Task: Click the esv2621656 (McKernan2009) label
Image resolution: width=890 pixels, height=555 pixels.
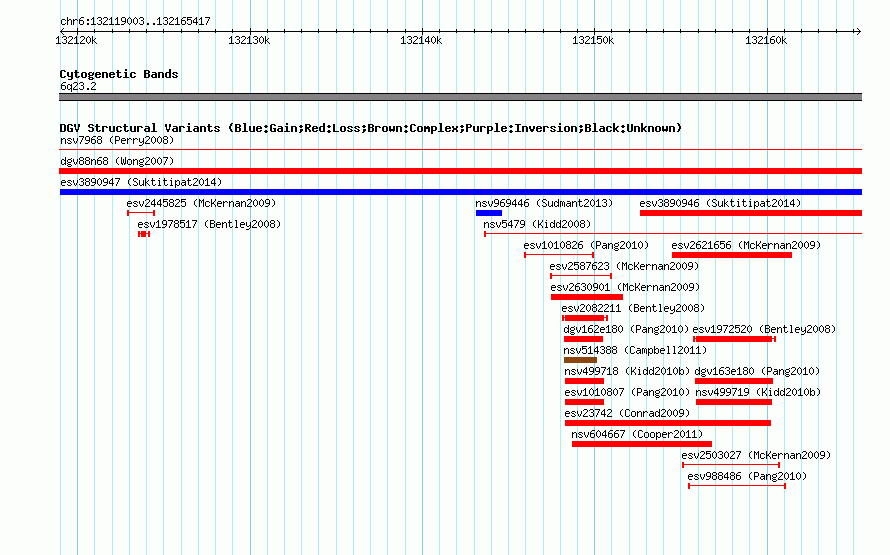Action: tap(746, 245)
